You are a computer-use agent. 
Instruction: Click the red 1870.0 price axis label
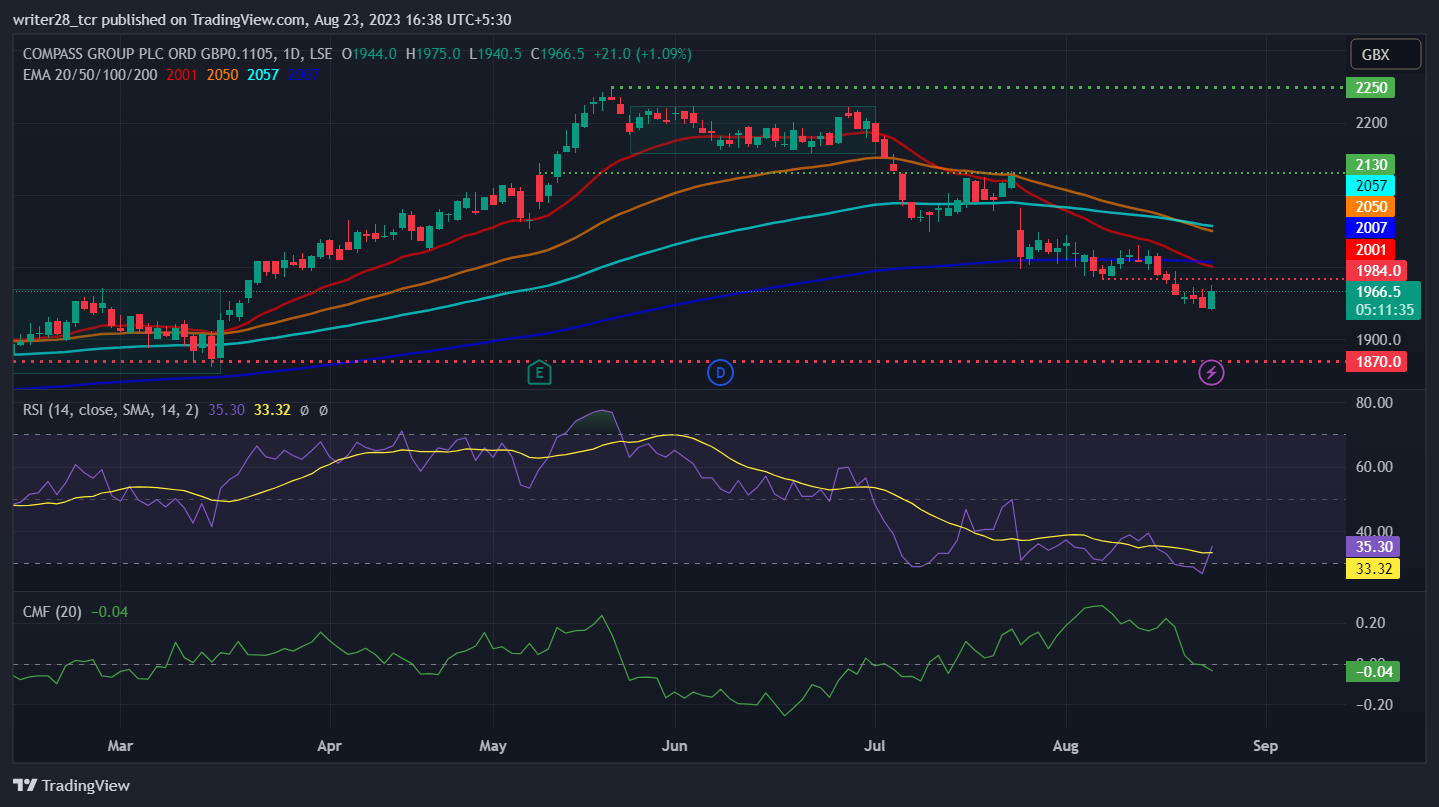point(1376,361)
